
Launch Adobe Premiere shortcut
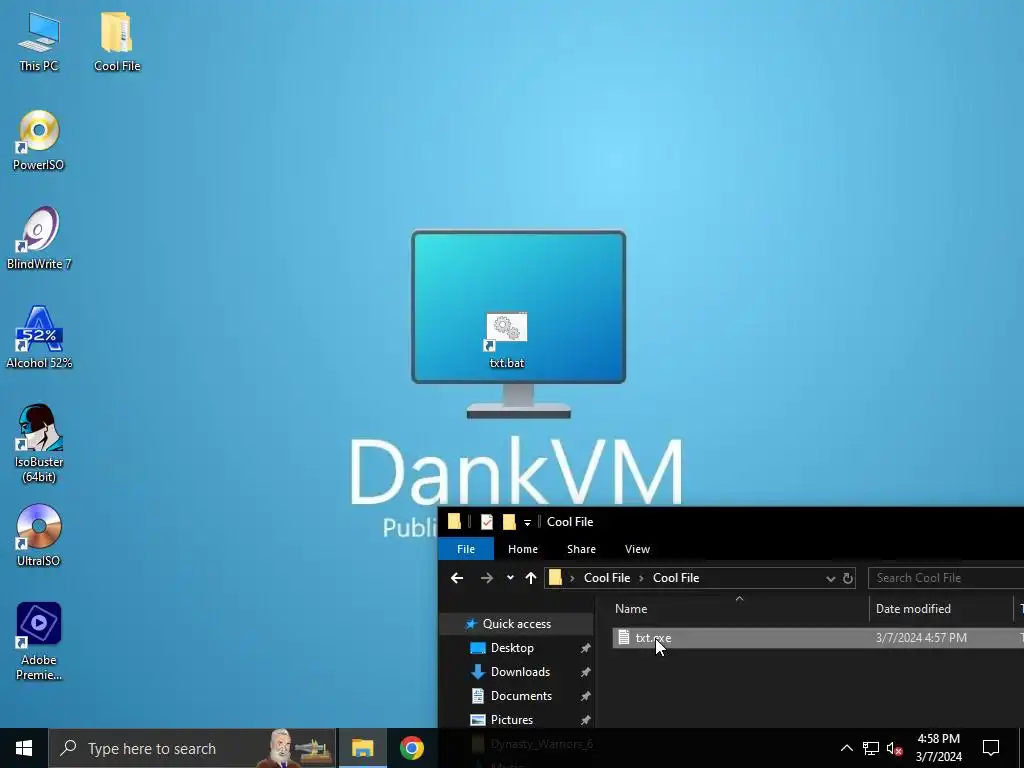tap(39, 641)
